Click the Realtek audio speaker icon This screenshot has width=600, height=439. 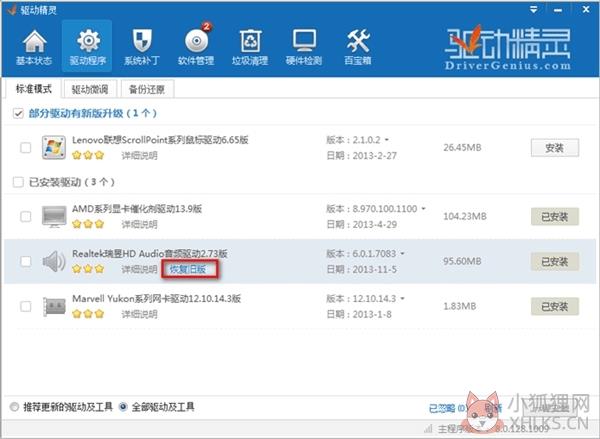coord(54,261)
